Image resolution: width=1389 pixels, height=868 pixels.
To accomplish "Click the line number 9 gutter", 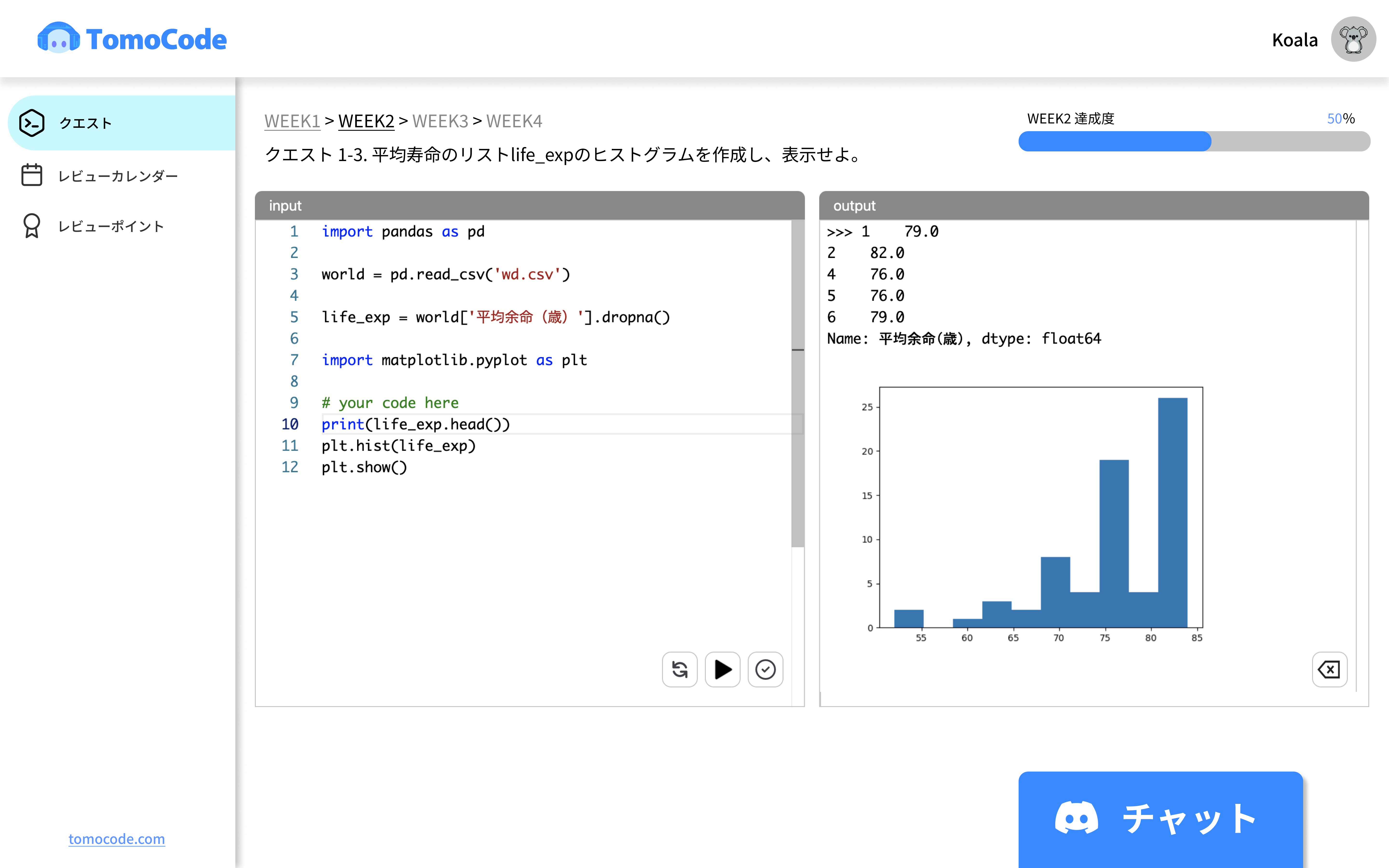I will click(x=294, y=403).
